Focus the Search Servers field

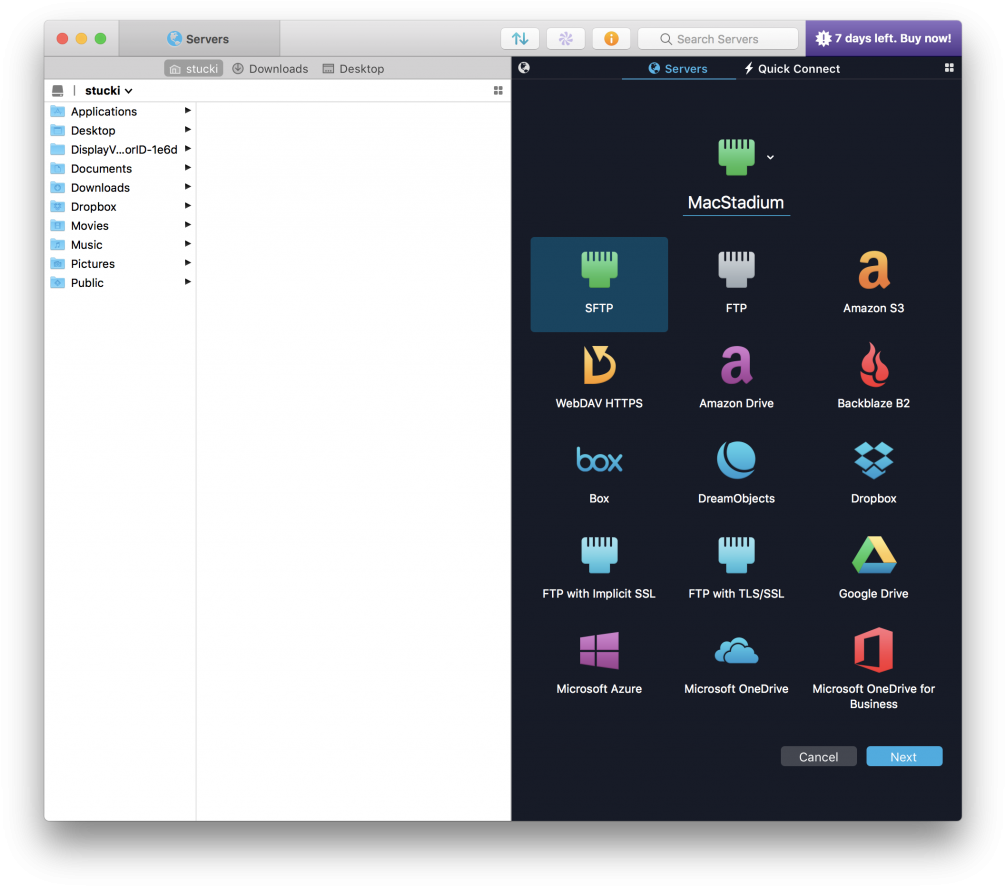[718, 38]
